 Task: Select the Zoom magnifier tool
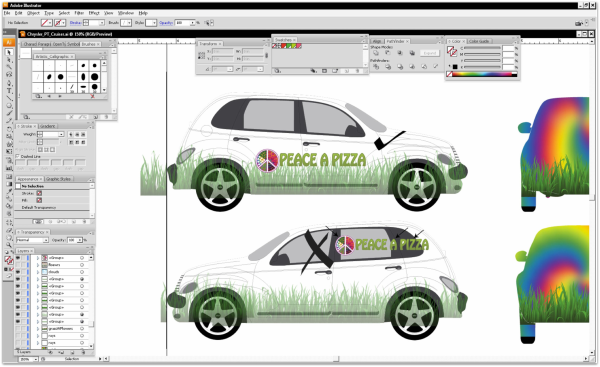[x=9, y=245]
